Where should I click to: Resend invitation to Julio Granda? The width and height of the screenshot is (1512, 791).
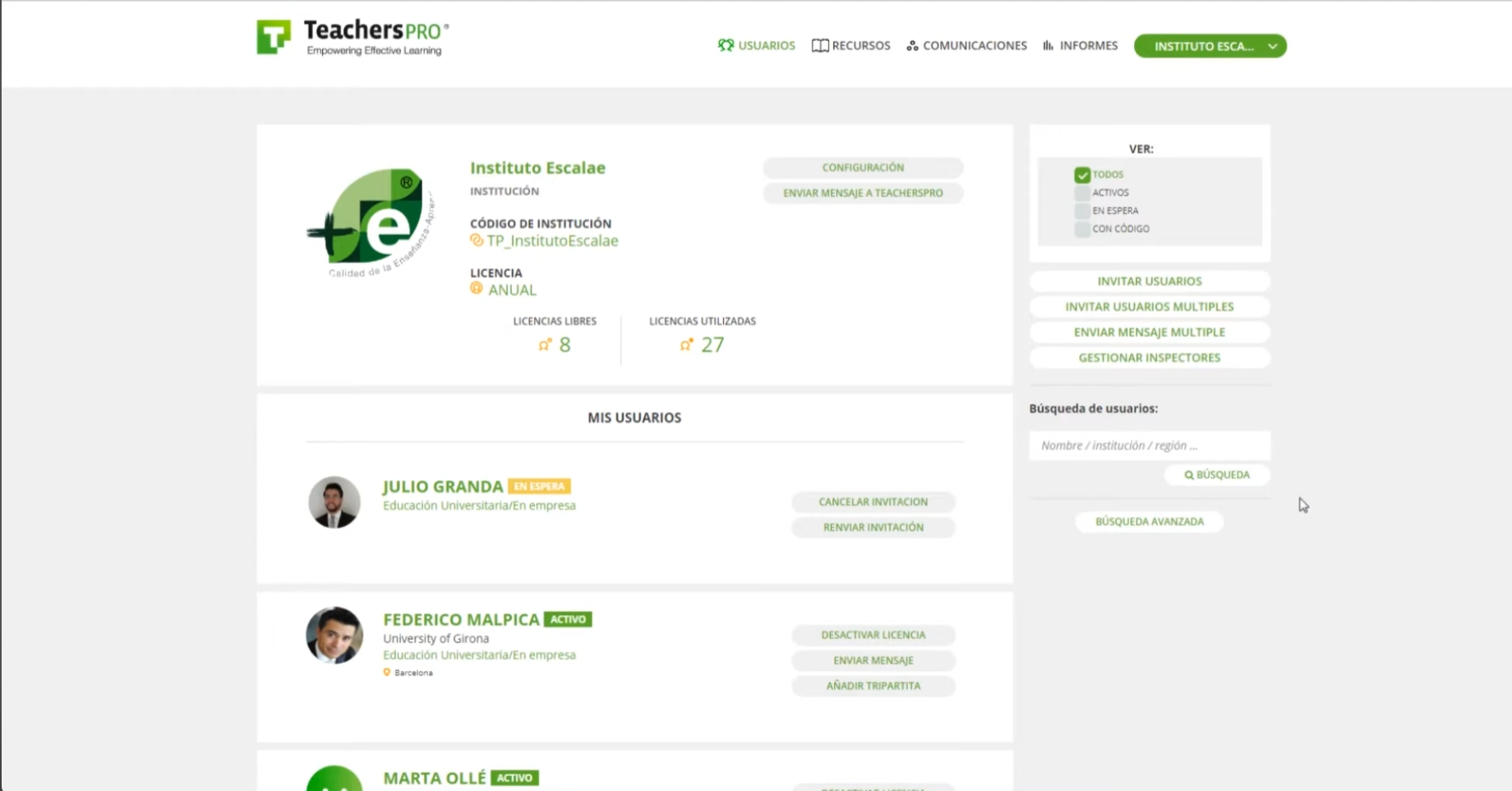(874, 527)
